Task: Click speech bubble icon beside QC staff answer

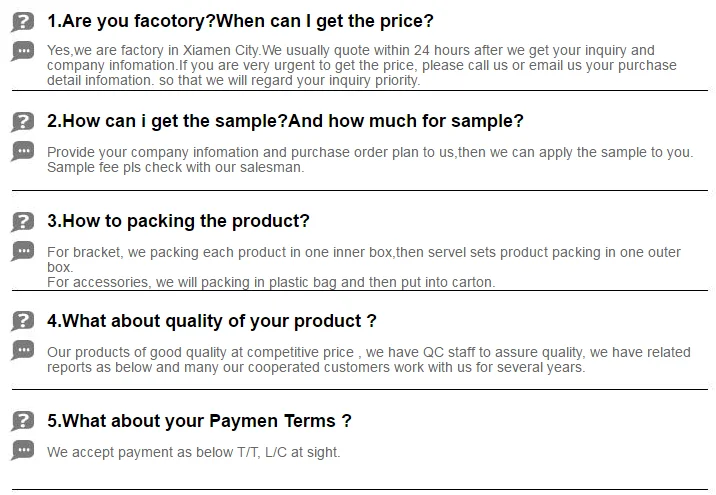Action: (x=22, y=351)
